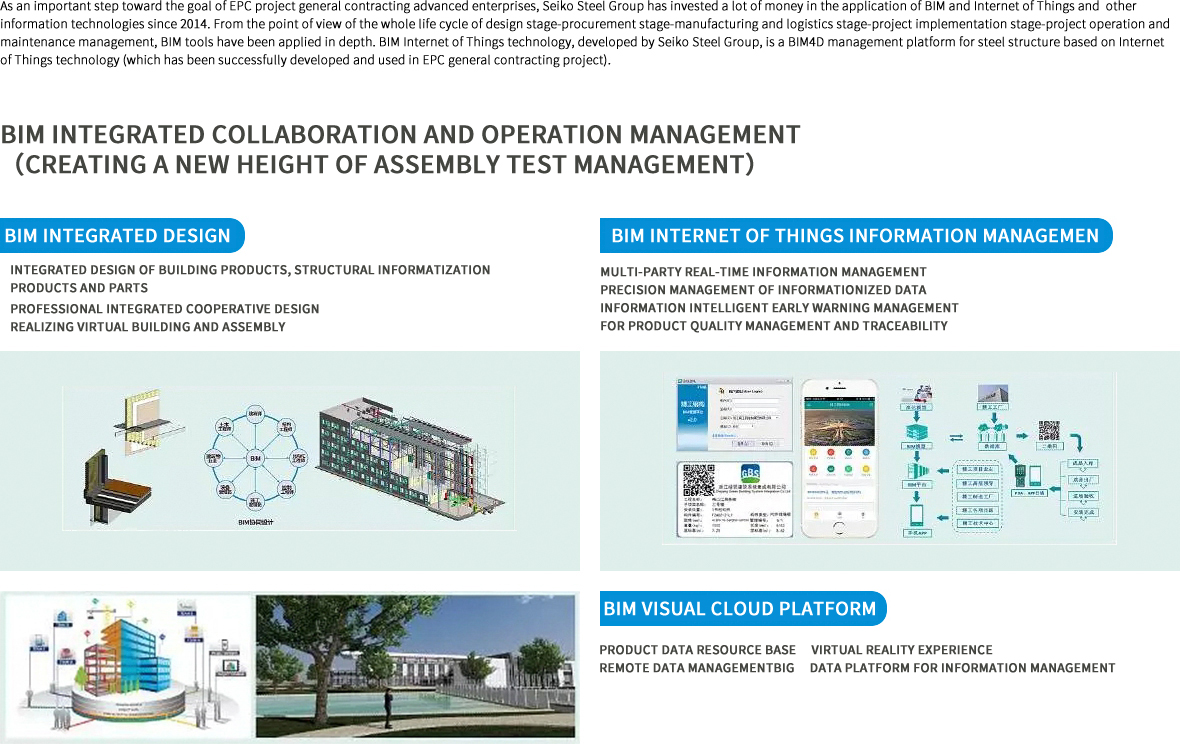This screenshot has width=1180, height=744.
Task: Click the wall insulation section detail at top
Action: point(150,415)
